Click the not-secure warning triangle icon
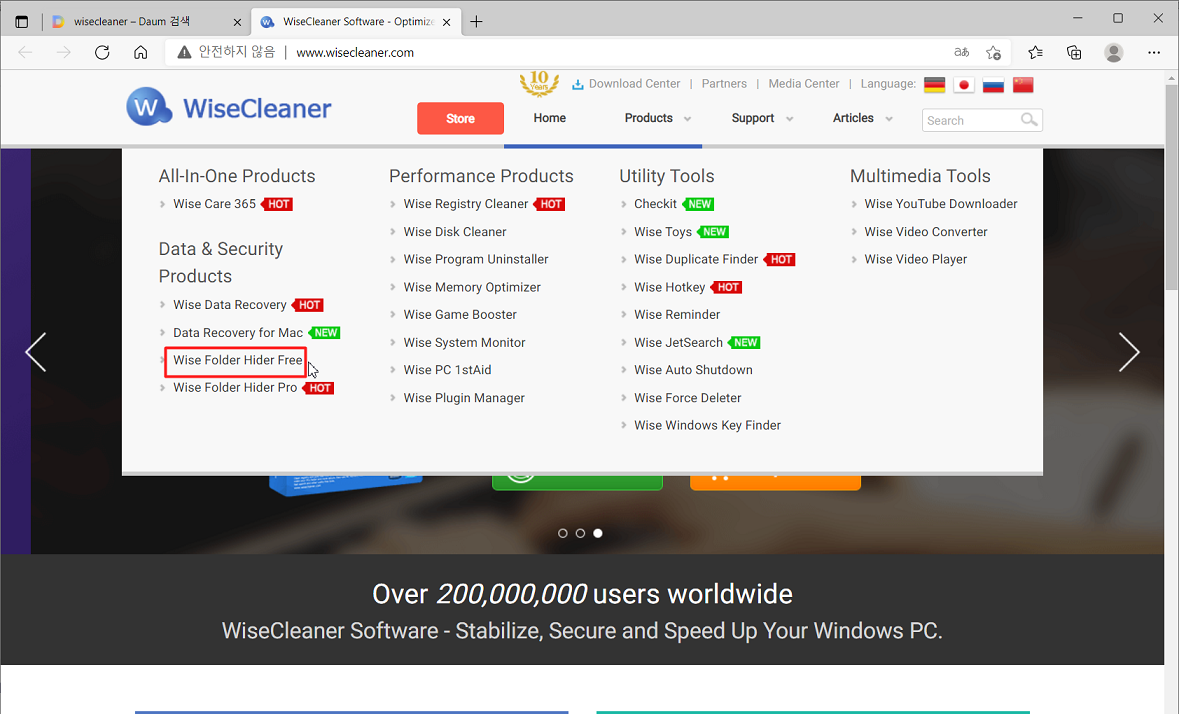 tap(184, 53)
